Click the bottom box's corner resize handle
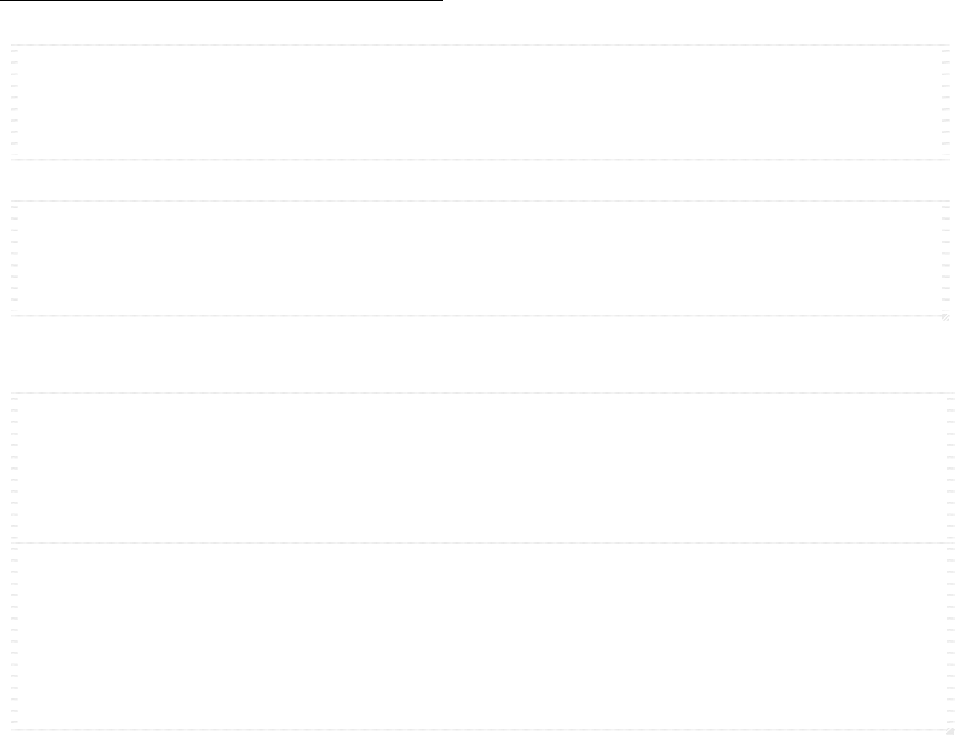The image size is (956, 737). click(x=950, y=731)
